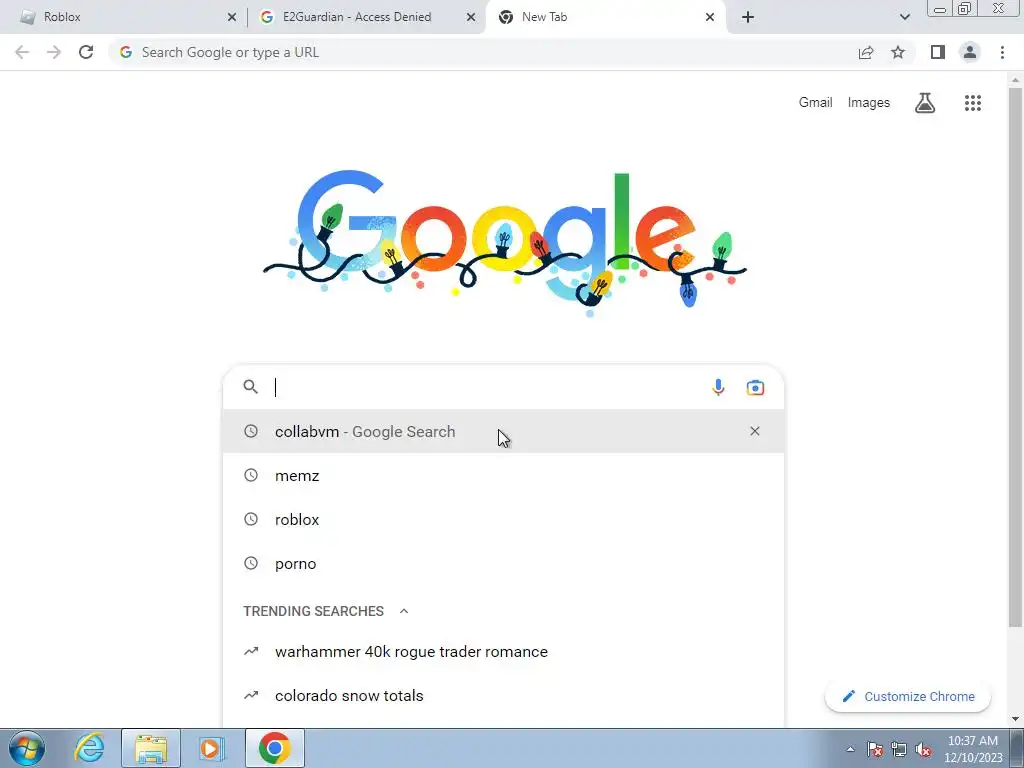
Task: Click the vertical page scrollbar
Action: pos(1015,358)
